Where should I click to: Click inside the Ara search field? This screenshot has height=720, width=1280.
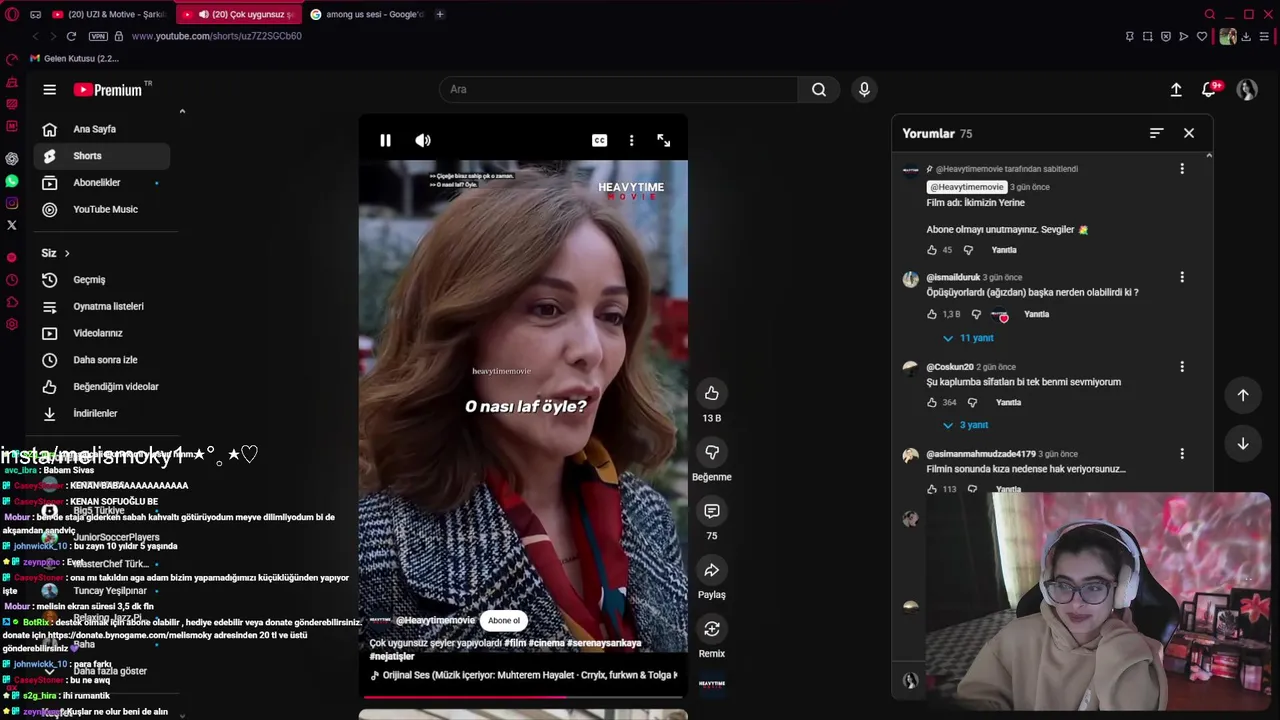(618, 89)
